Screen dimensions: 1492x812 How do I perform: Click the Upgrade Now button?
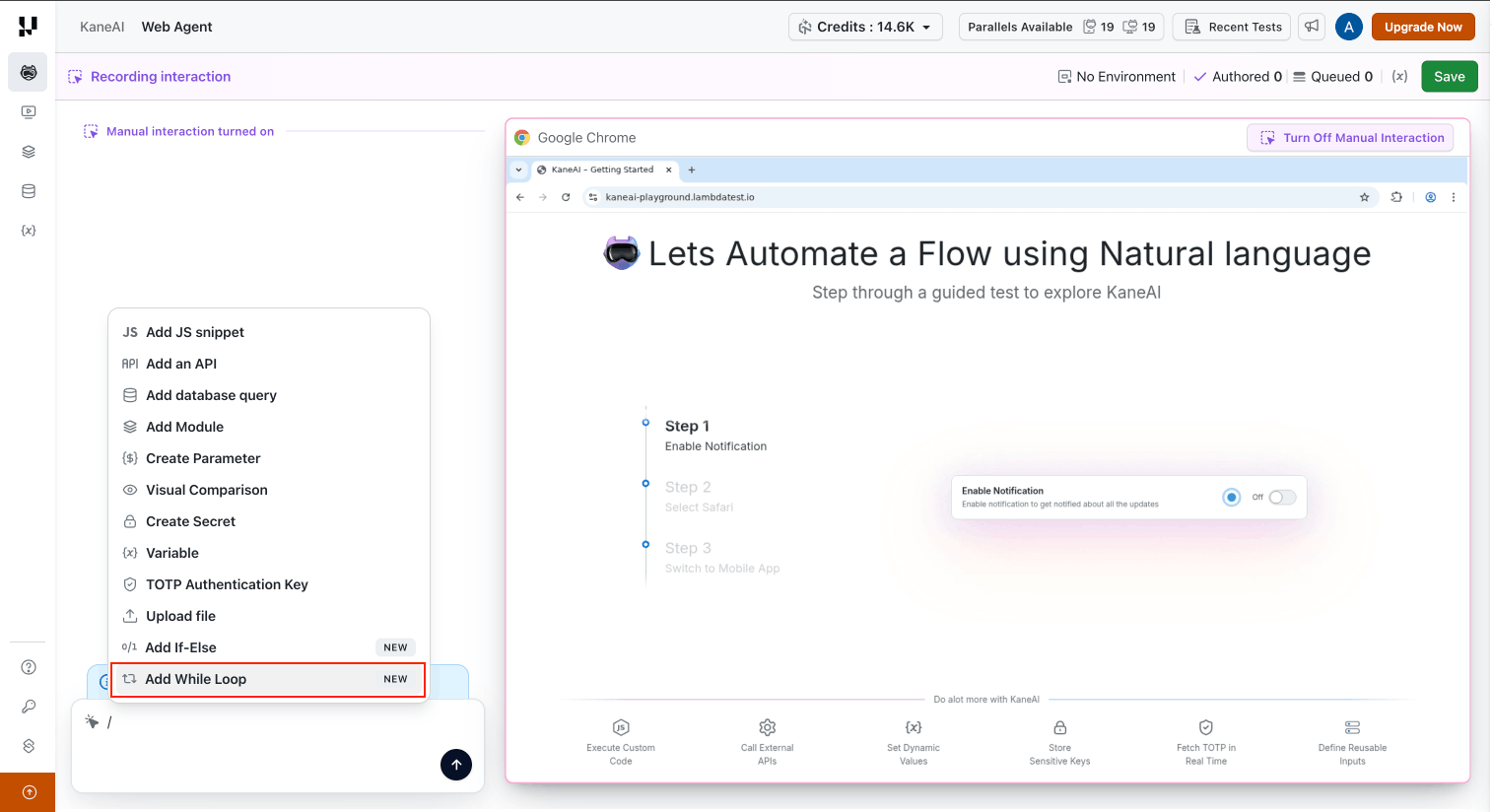1422,27
